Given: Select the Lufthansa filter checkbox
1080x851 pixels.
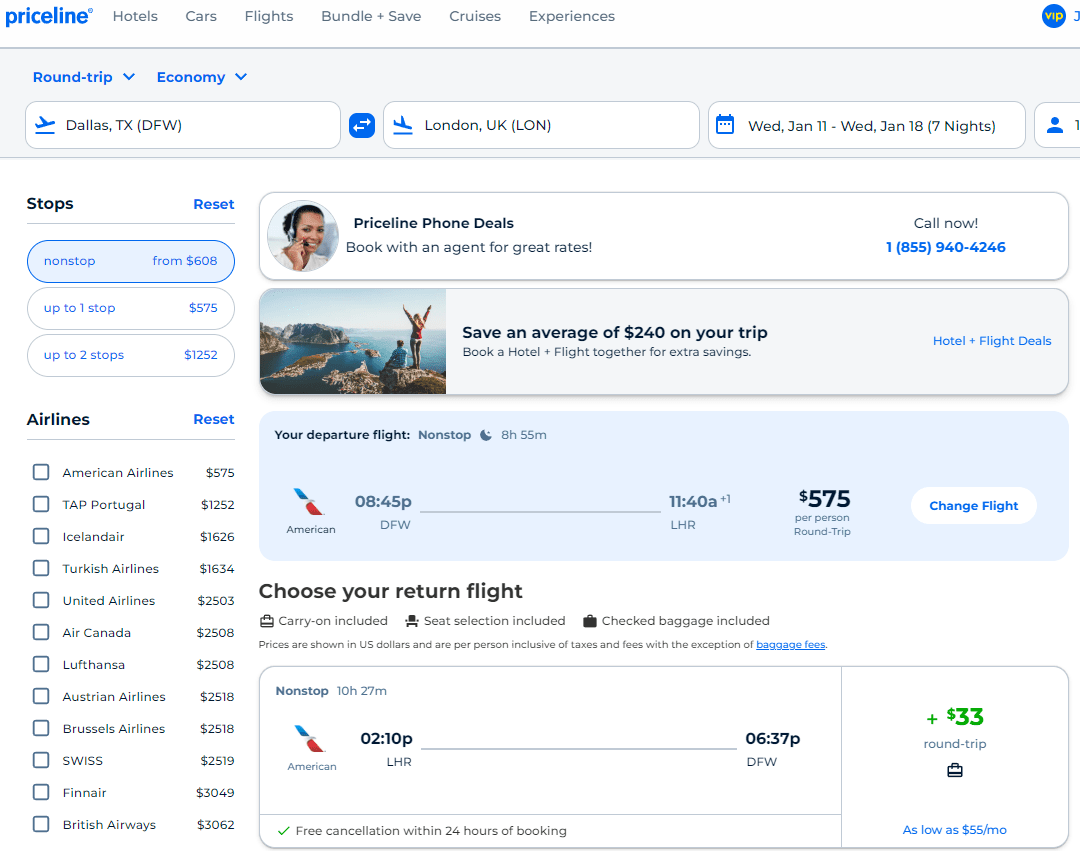Looking at the screenshot, I should [x=40, y=664].
